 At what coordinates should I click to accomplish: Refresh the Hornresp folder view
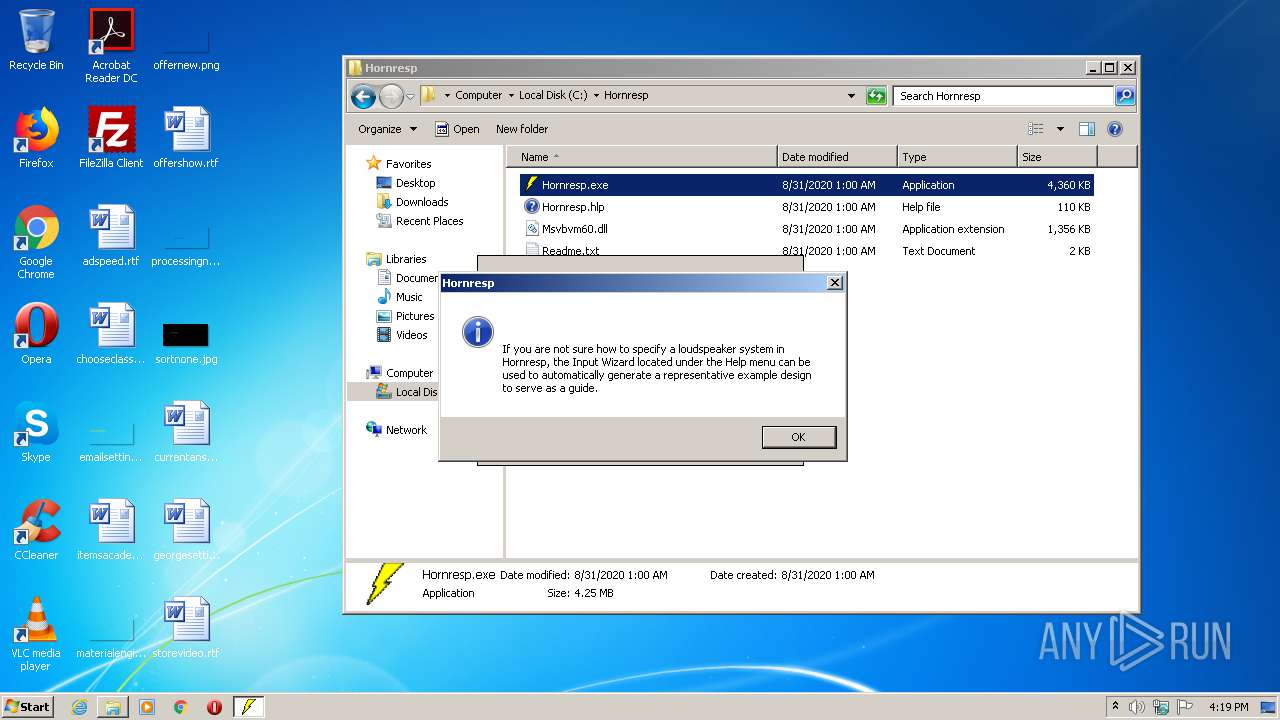pyautogui.click(x=876, y=96)
